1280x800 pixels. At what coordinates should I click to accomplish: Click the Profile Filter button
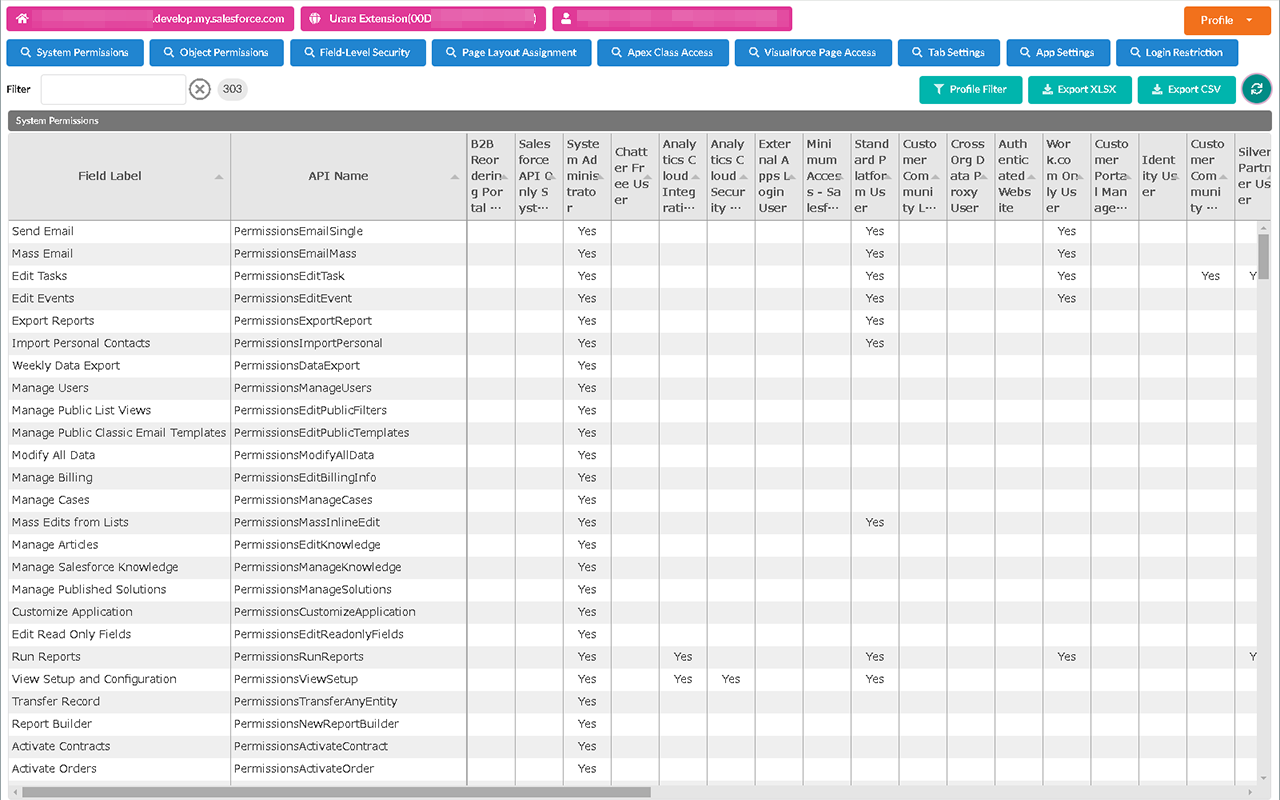970,89
